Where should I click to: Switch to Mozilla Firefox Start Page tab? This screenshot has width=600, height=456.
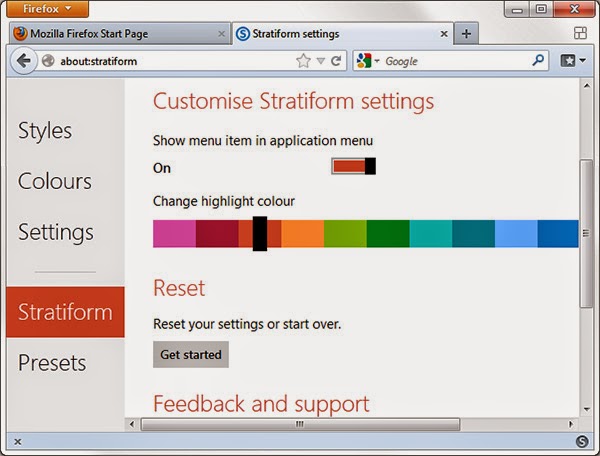pyautogui.click(x=120, y=34)
